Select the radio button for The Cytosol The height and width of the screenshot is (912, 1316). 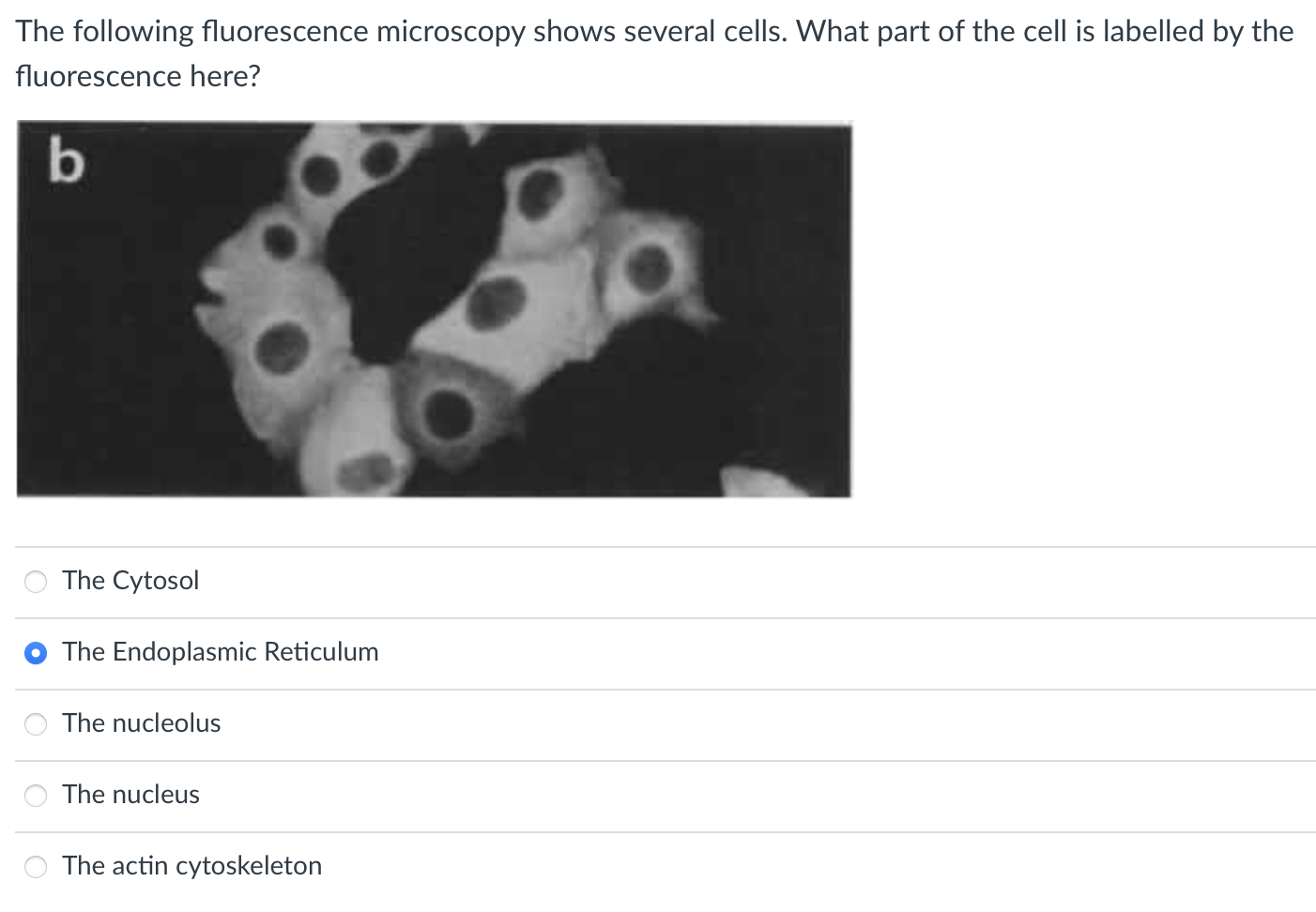(x=36, y=582)
